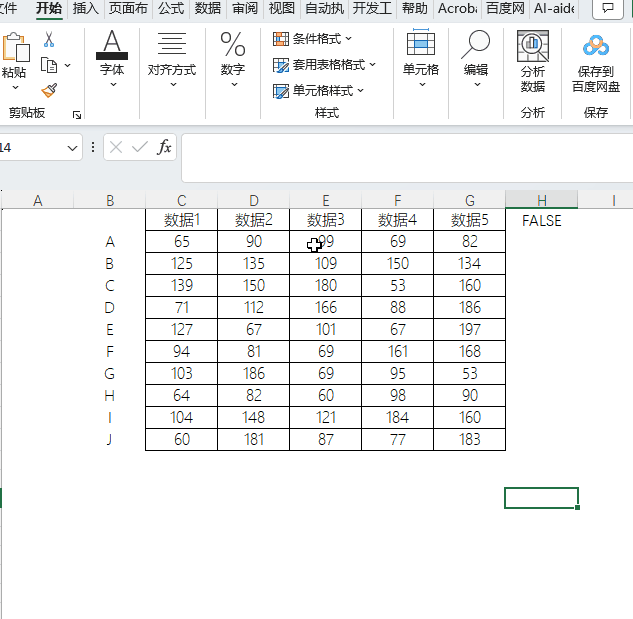Screen dimensions: 633x619
Task: Click the Insert Function fx icon
Action: coord(164,147)
